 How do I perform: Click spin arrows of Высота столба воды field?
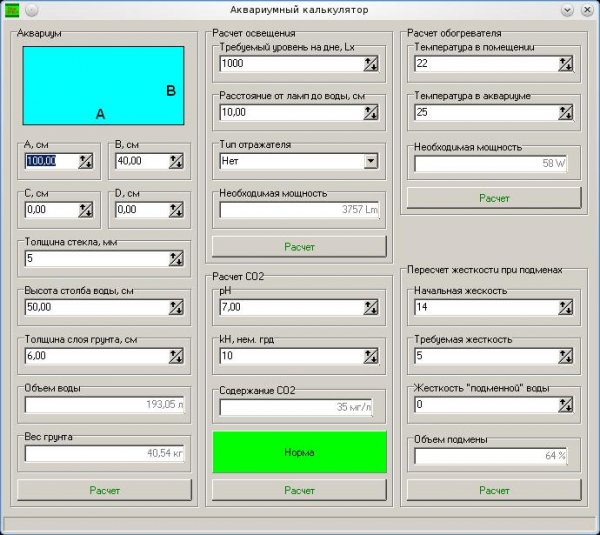pyautogui.click(x=176, y=307)
